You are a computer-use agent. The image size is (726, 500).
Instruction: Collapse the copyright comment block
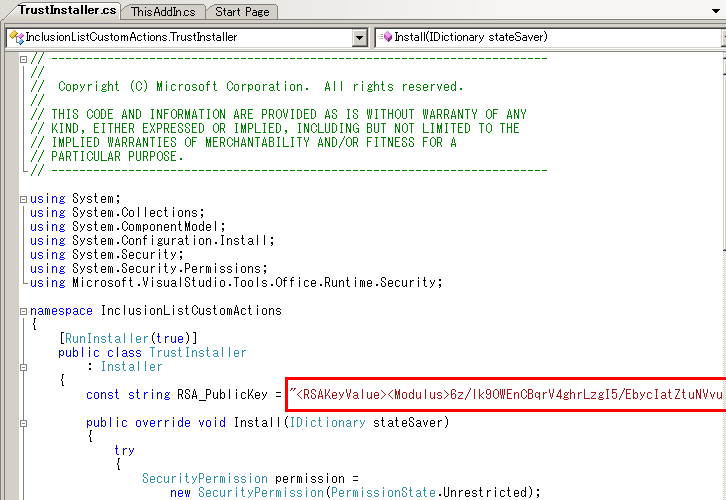pos(24,59)
